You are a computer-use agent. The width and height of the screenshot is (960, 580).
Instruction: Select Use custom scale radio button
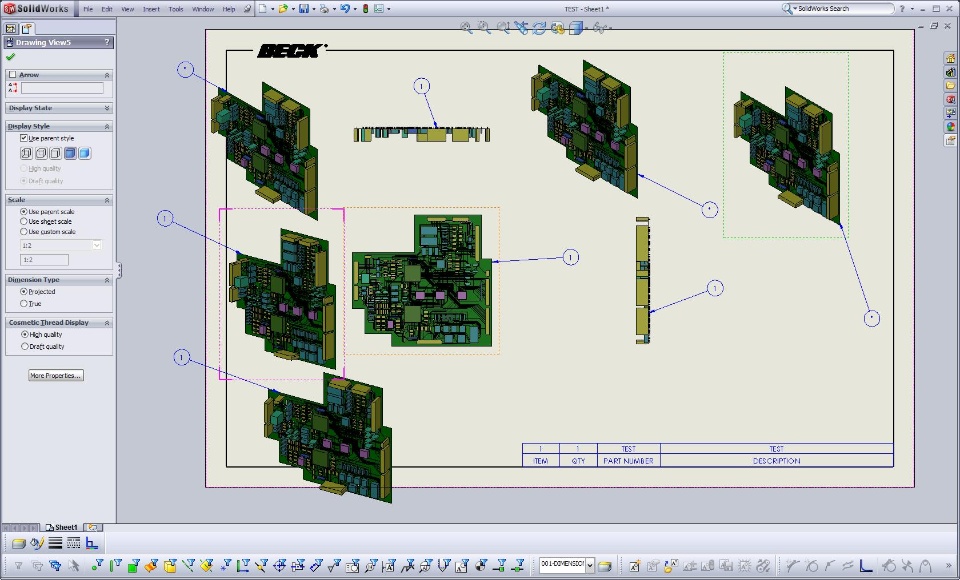tap(24, 232)
